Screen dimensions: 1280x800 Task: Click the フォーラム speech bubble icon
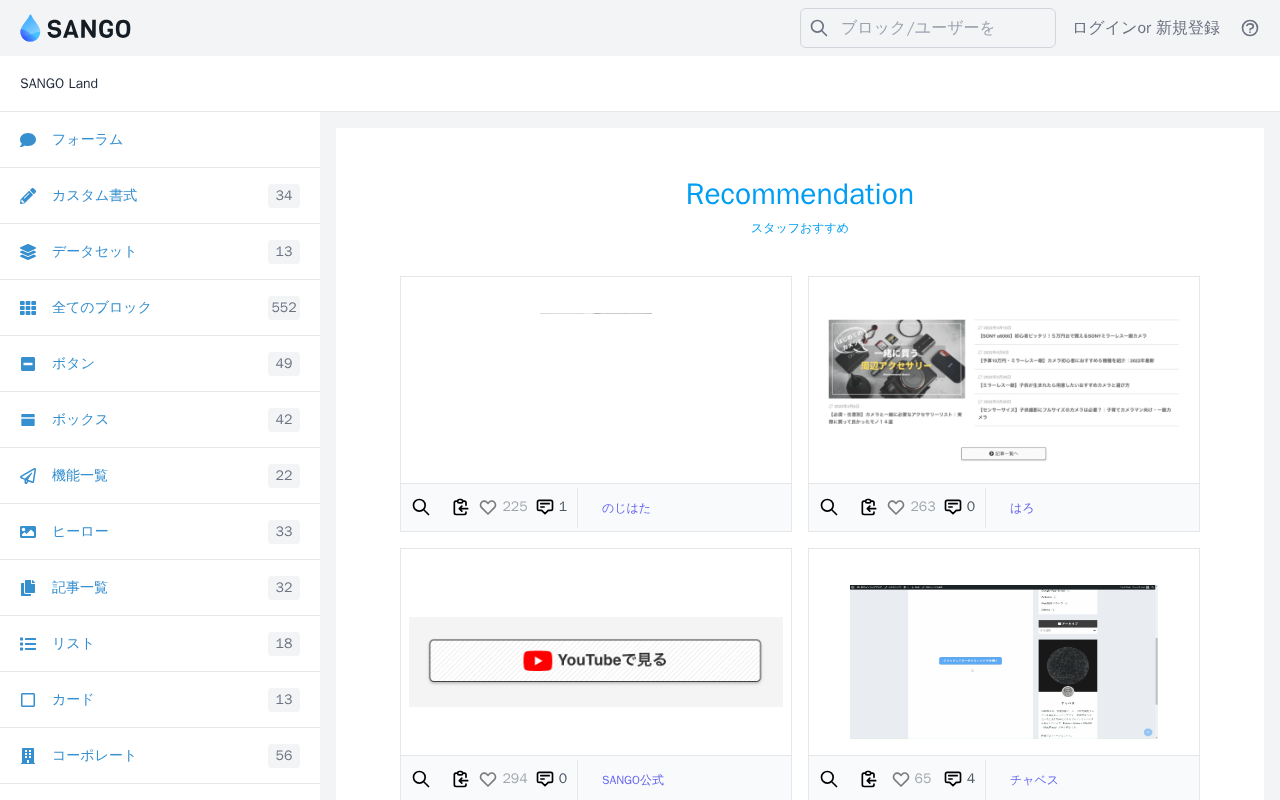pos(28,140)
